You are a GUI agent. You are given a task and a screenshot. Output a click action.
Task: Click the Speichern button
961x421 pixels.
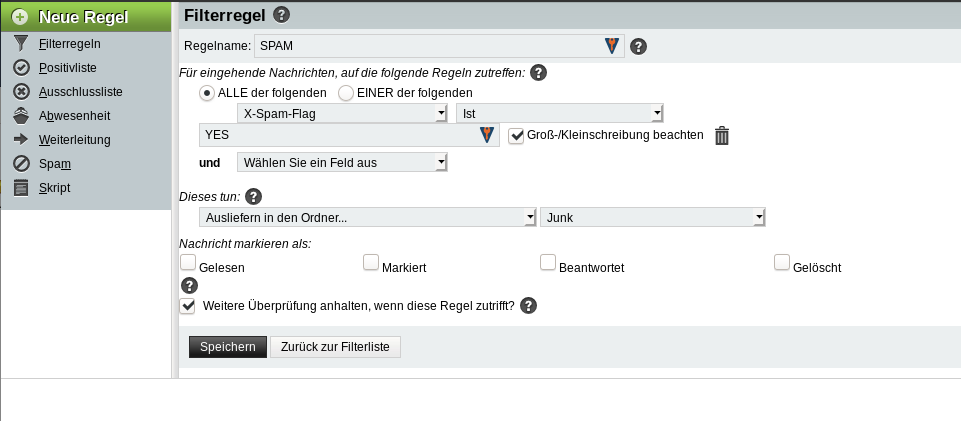pos(228,347)
